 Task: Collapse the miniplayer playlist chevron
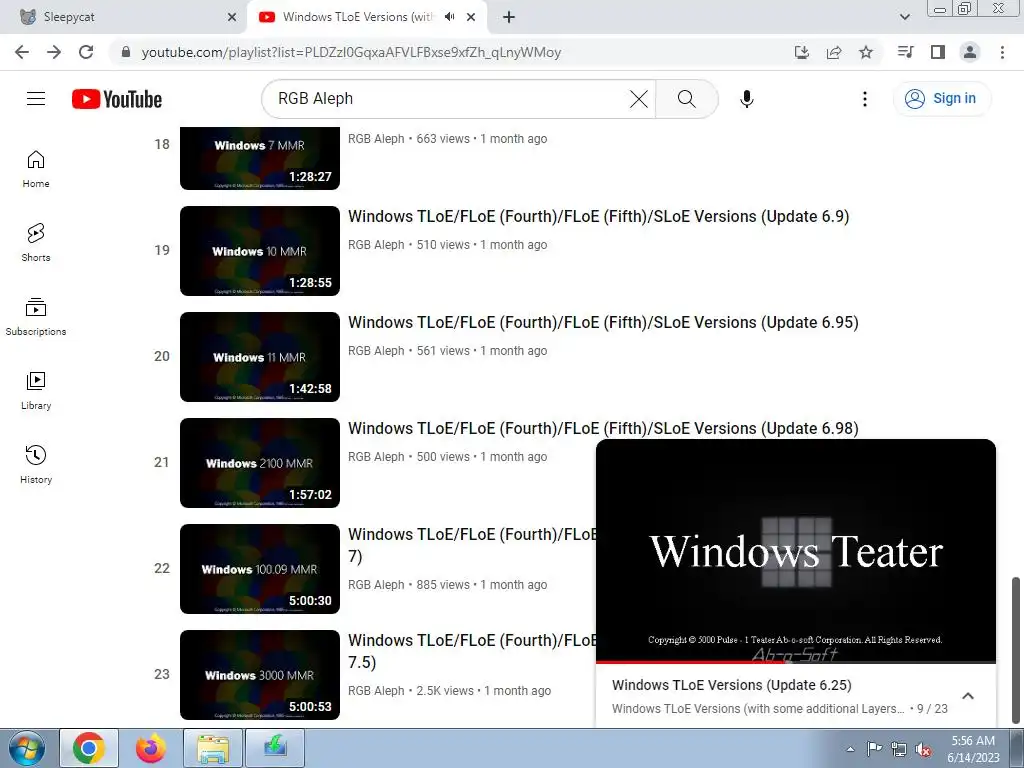point(968,696)
